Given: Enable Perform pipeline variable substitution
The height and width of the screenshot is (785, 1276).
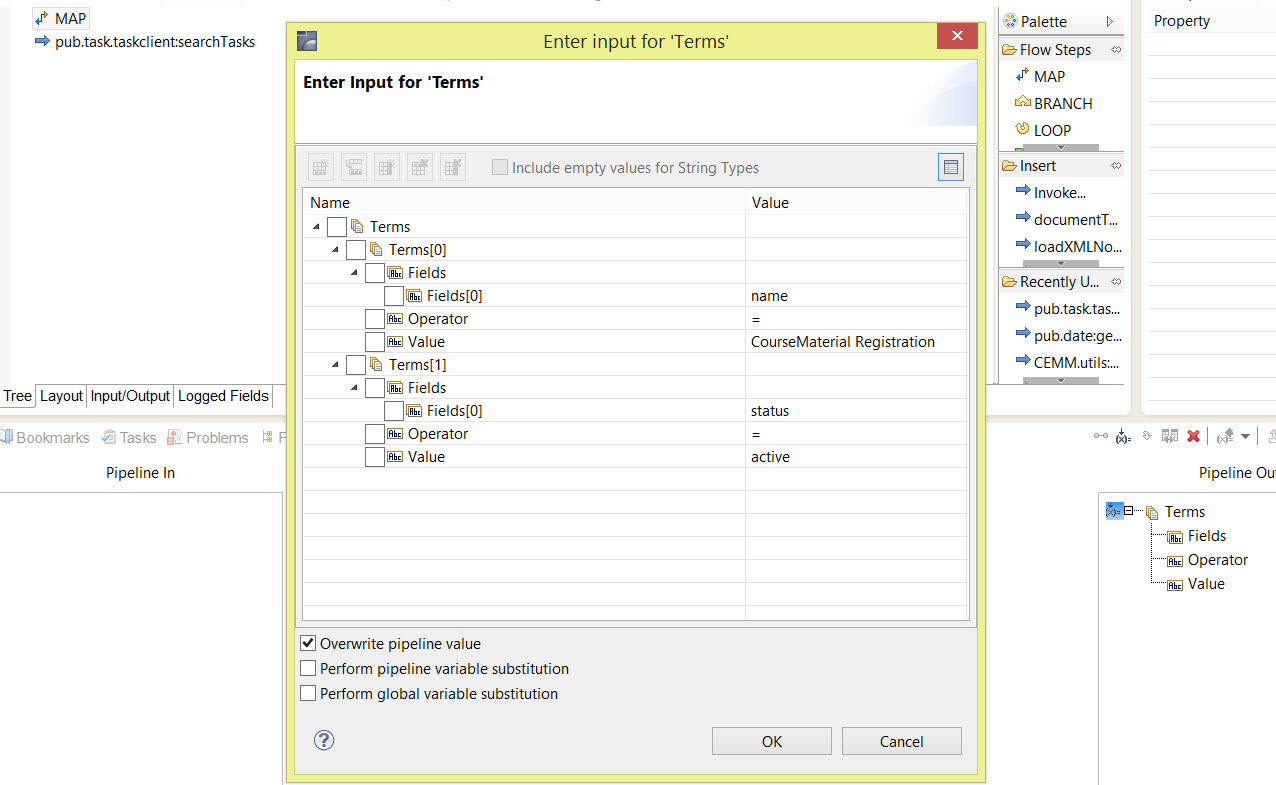Looking at the screenshot, I should tap(308, 668).
